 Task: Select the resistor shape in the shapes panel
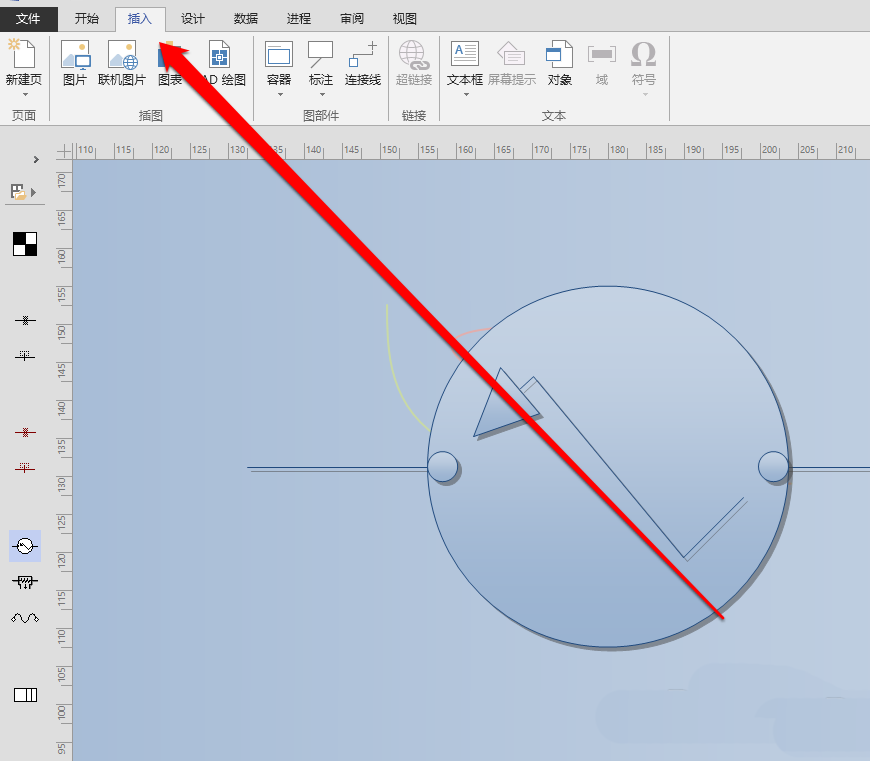point(24,582)
